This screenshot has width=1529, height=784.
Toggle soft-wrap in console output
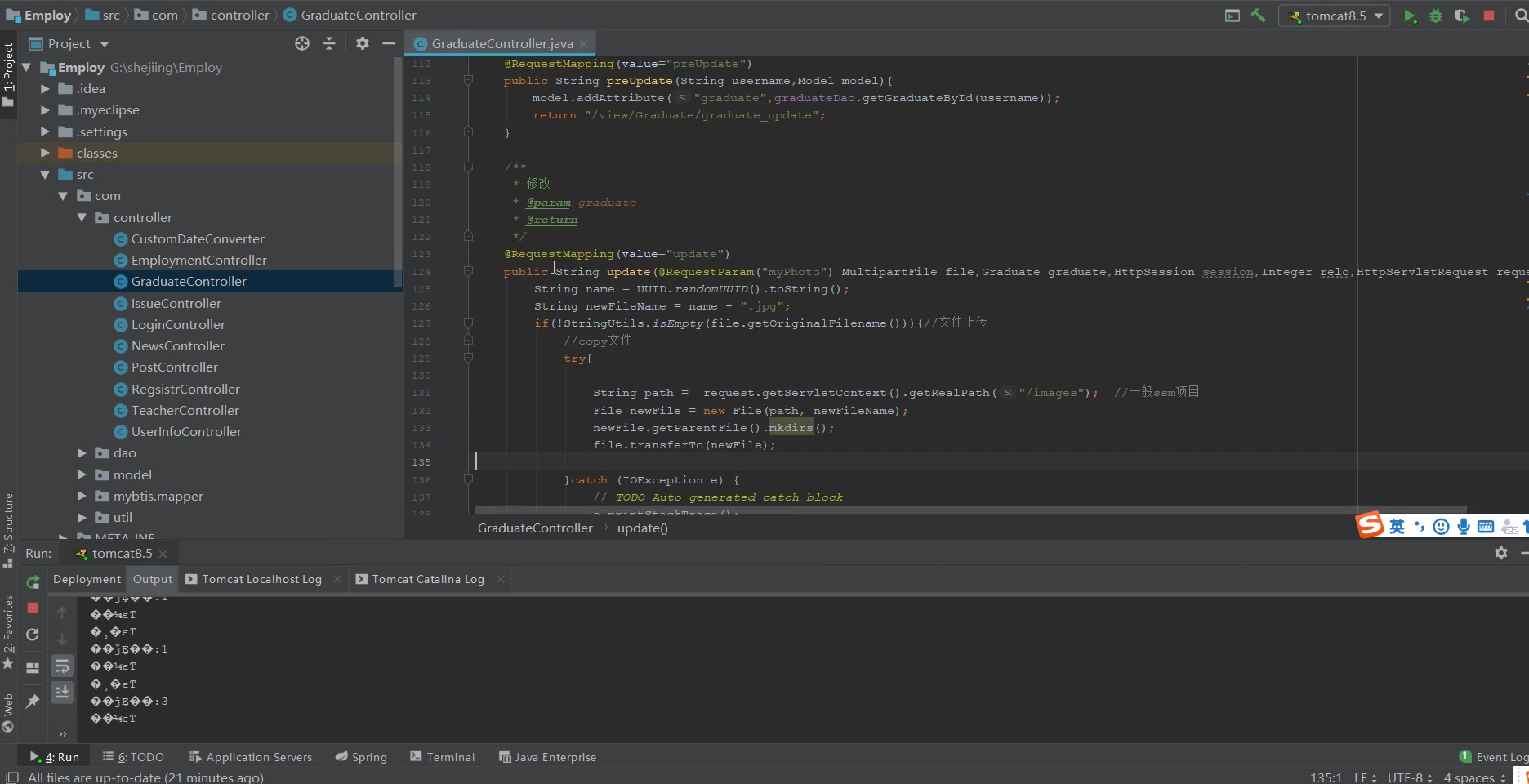(x=62, y=666)
